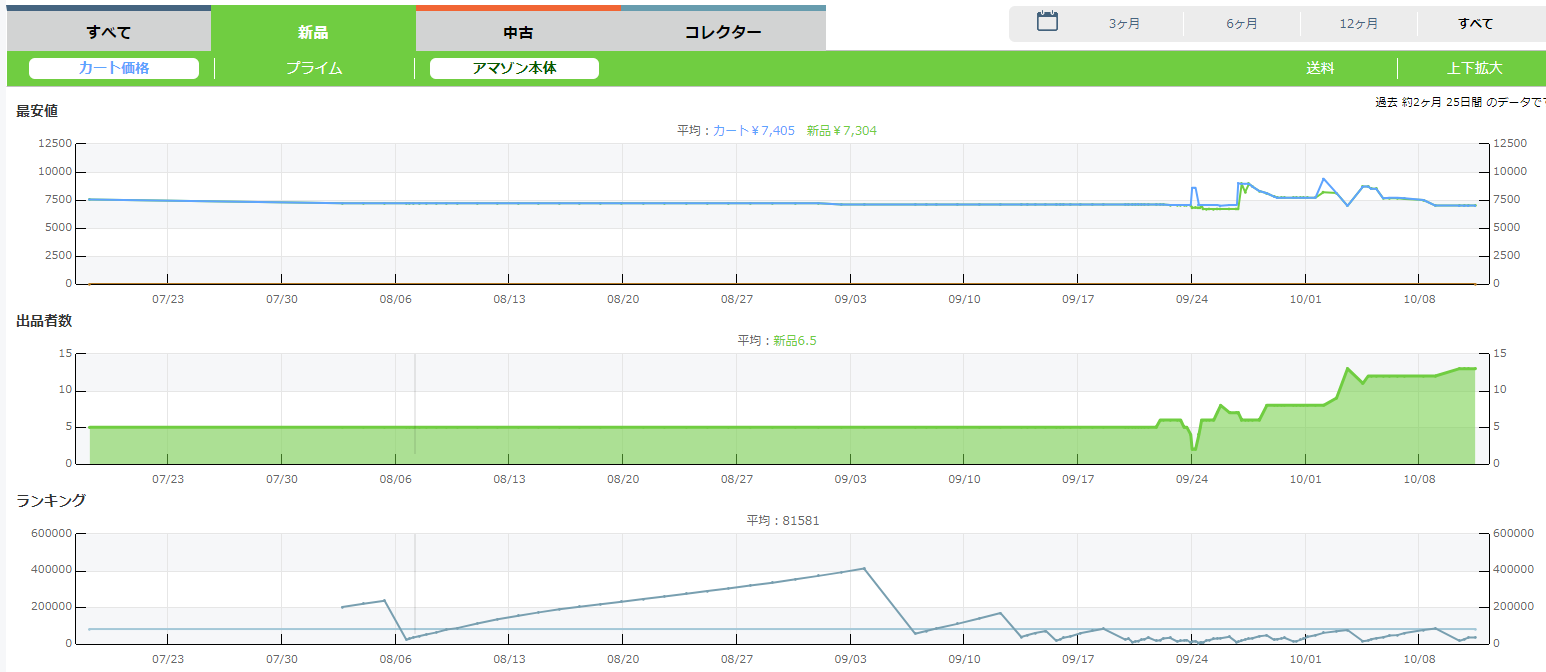Open the 中古 tab
The width and height of the screenshot is (1546, 672).
pyautogui.click(x=518, y=32)
